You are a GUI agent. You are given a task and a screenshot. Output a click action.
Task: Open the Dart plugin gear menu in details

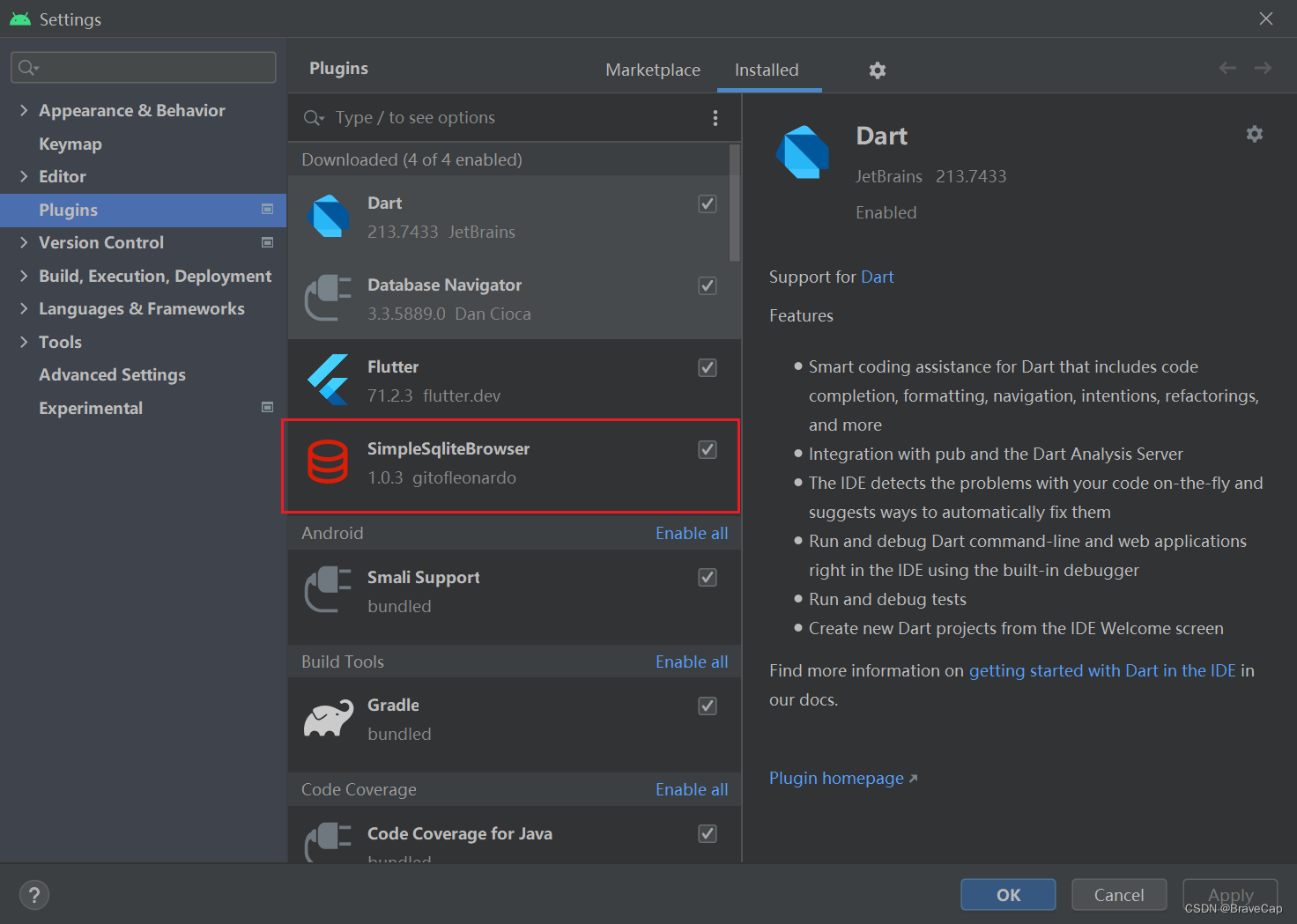(1255, 134)
